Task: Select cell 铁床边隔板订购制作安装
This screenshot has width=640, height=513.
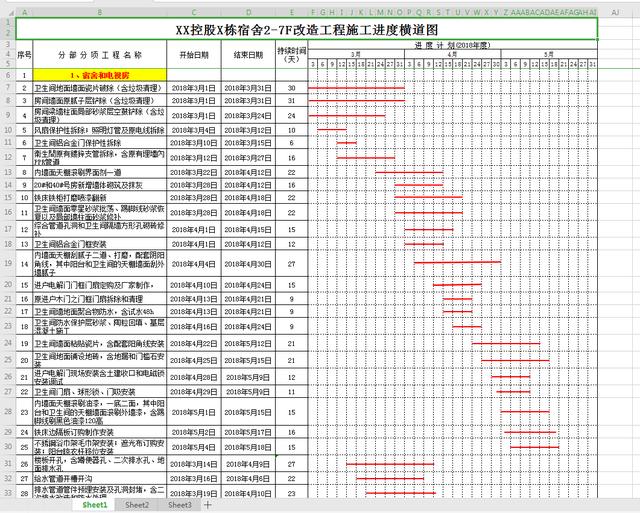Action: (x=100, y=432)
